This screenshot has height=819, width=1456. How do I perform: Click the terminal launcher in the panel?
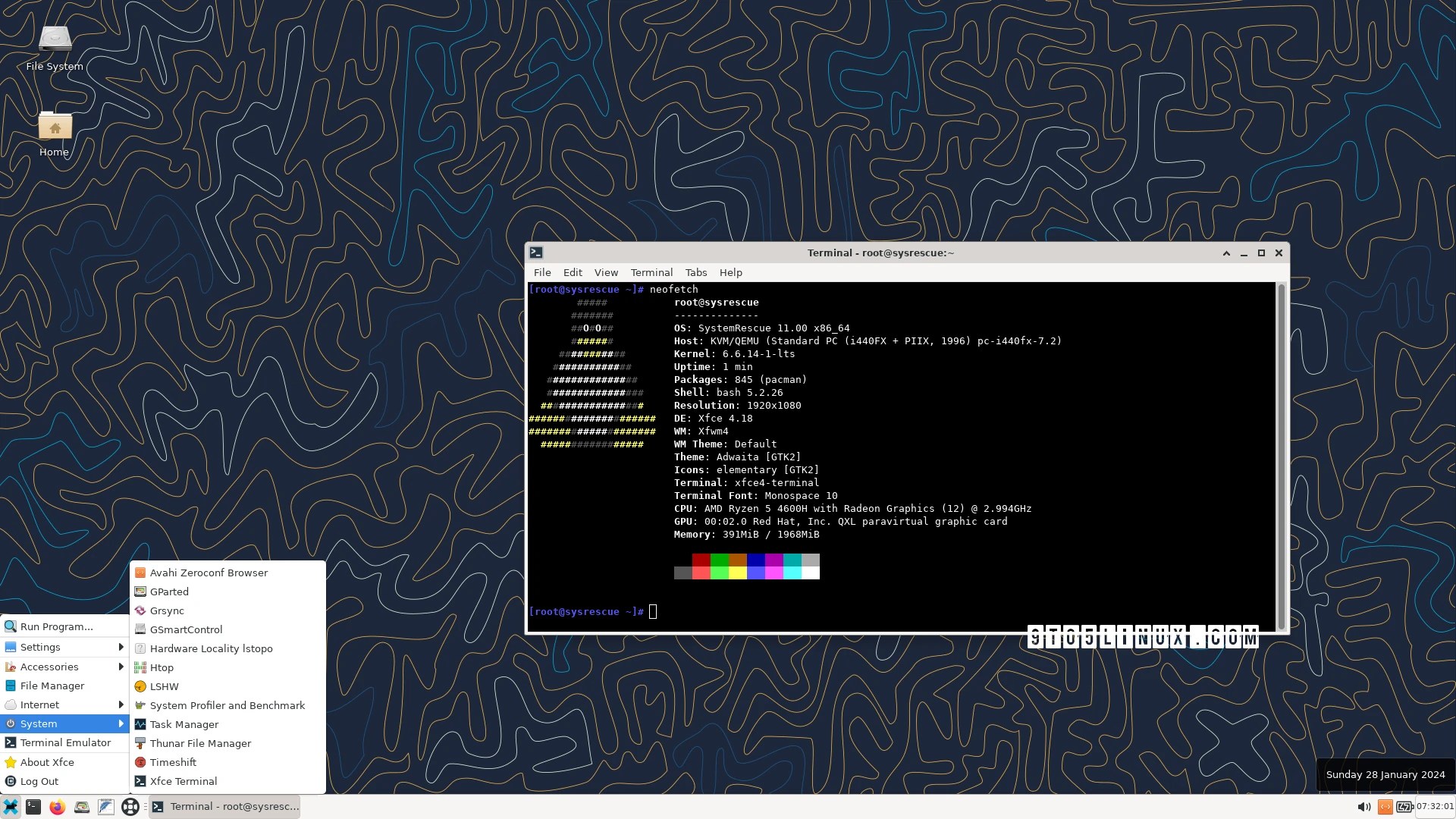pos(33,807)
